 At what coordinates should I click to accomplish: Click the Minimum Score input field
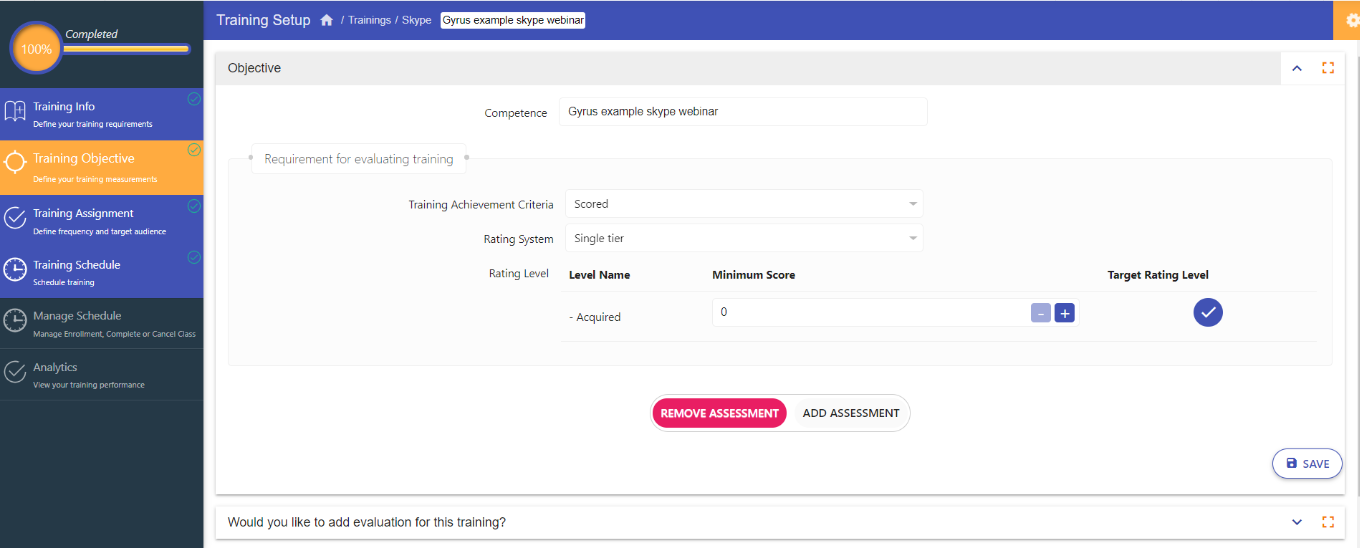[872, 313]
